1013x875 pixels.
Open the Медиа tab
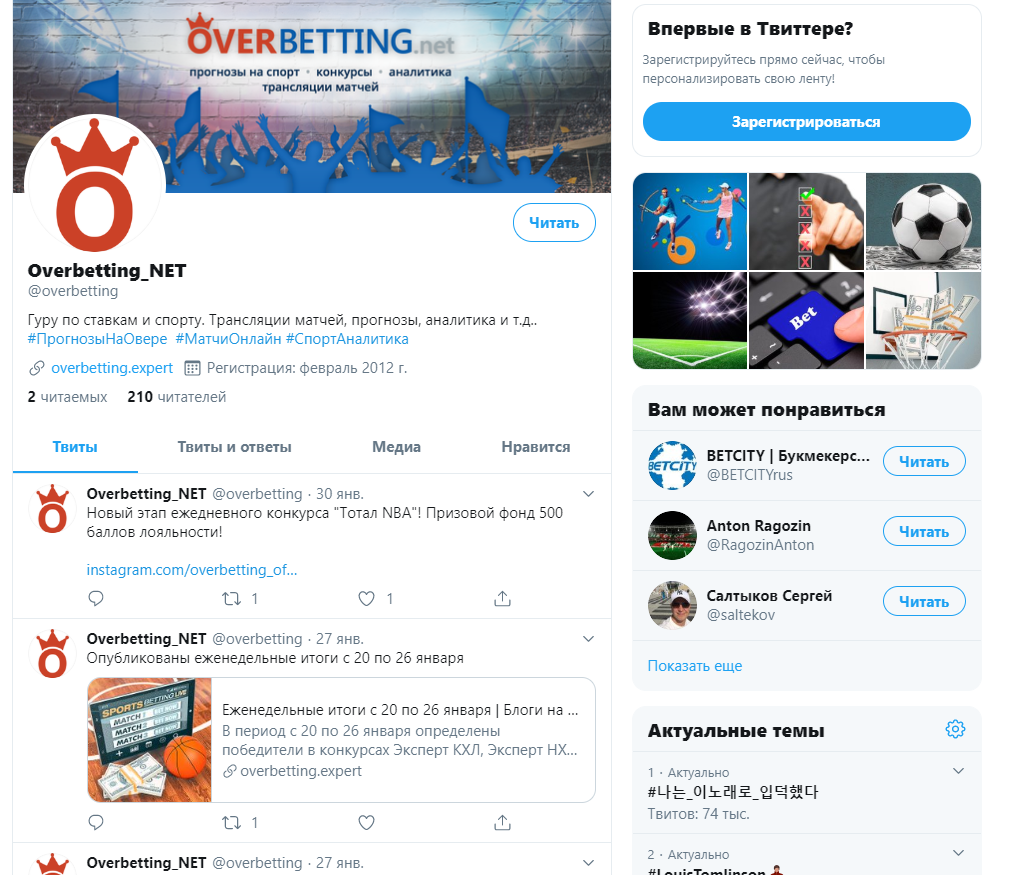point(397,447)
